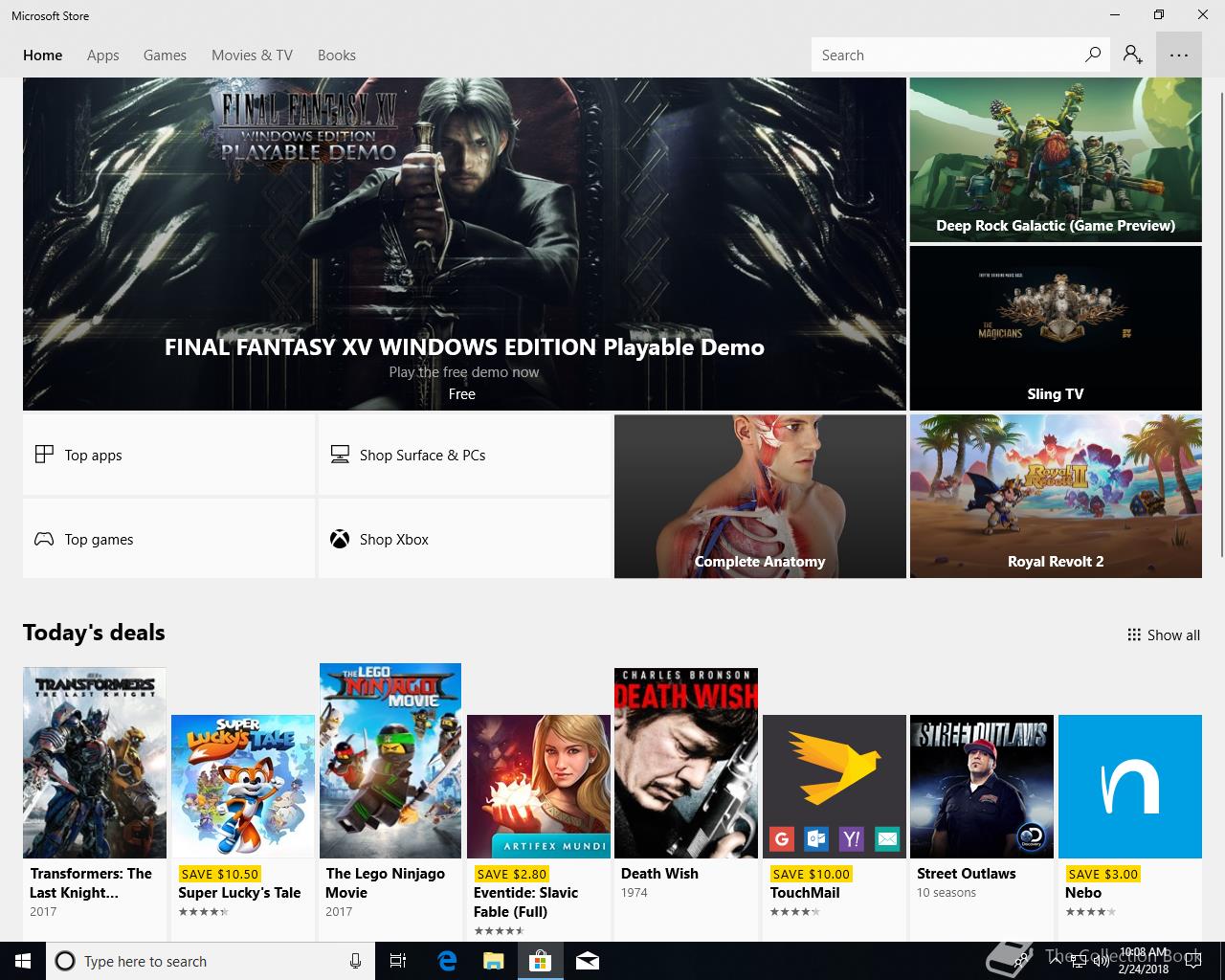
Task: Click the taskbar clock date 2/24/2018
Action: click(1143, 969)
